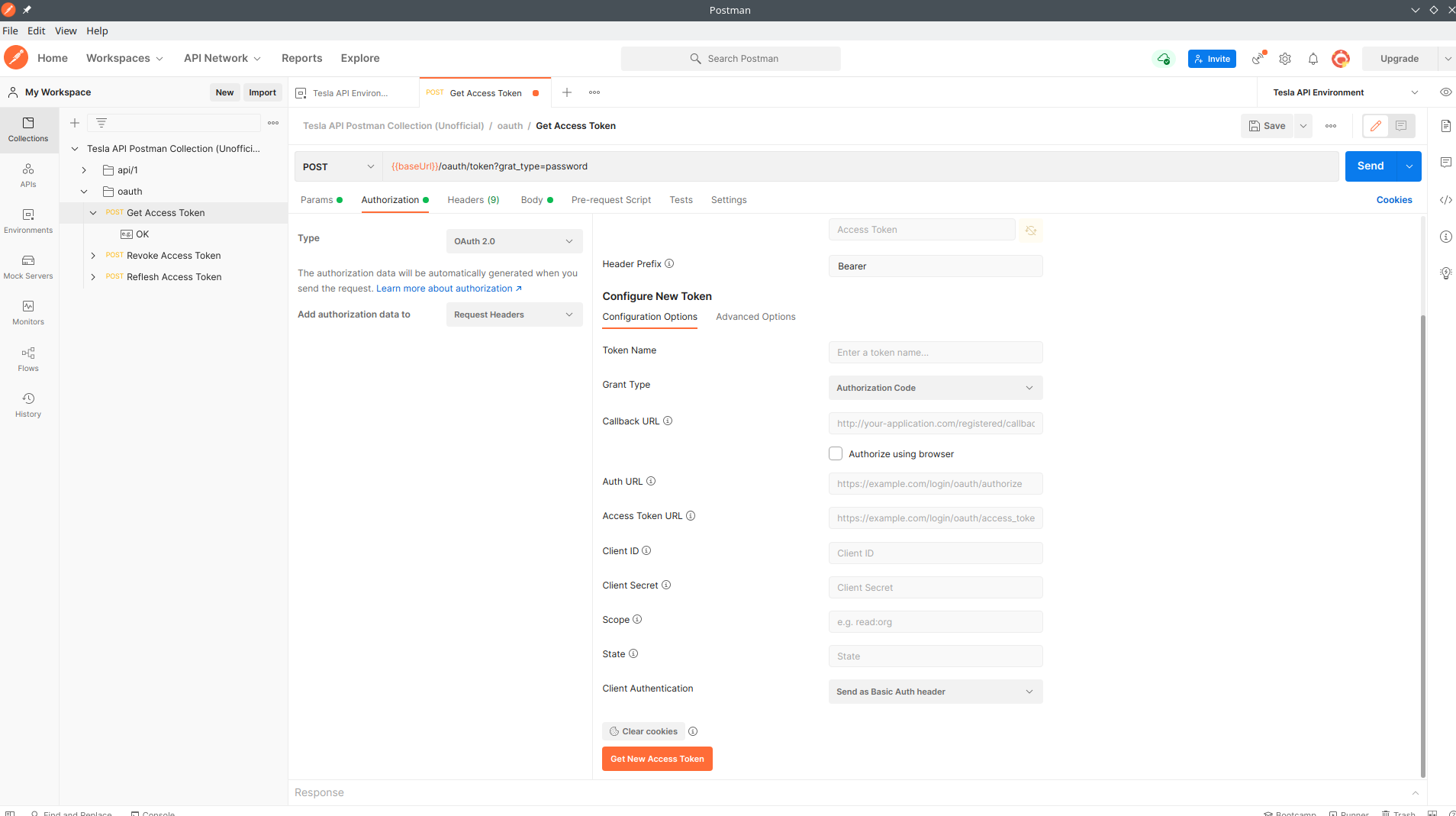The width and height of the screenshot is (1456, 816).
Task: Open the user avatar menu
Action: coord(1341,59)
